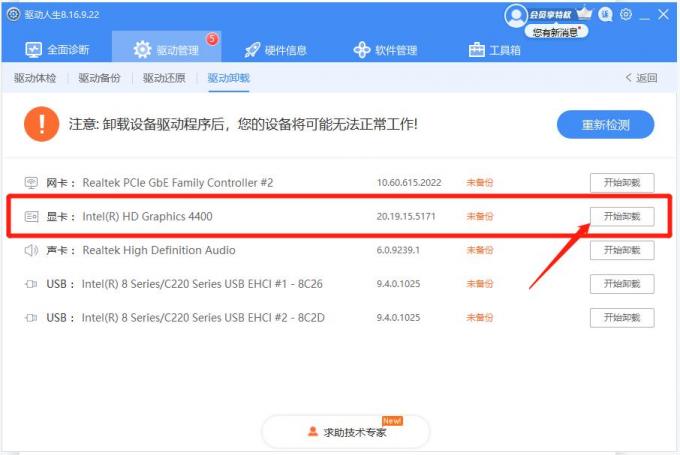The height and width of the screenshot is (455, 680).
Task: Select the 驱动卸载 sub-tab
Action: [229, 78]
